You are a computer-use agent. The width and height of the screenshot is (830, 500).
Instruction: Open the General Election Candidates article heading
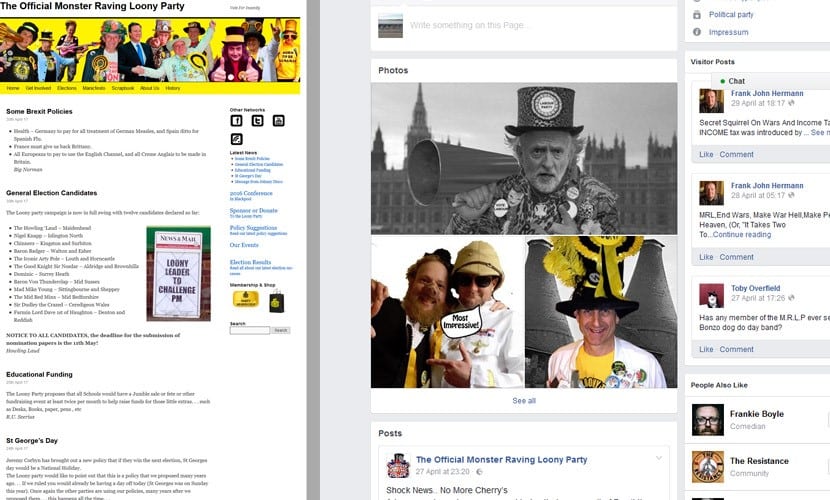point(51,193)
